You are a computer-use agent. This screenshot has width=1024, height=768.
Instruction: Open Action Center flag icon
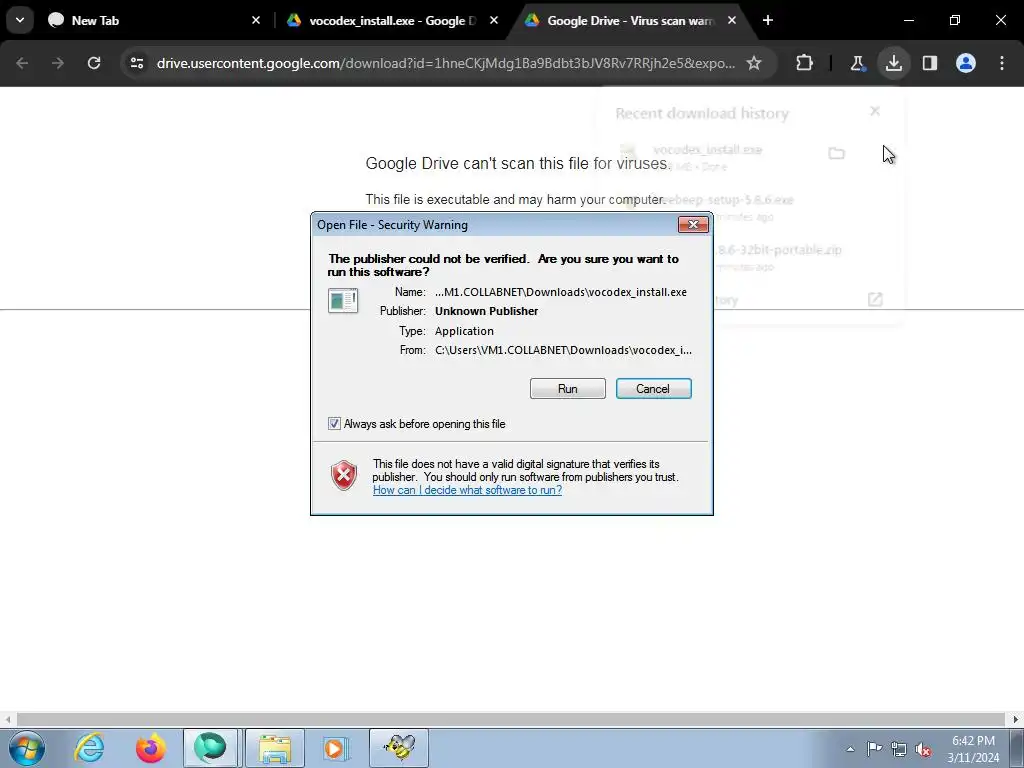[x=874, y=749]
